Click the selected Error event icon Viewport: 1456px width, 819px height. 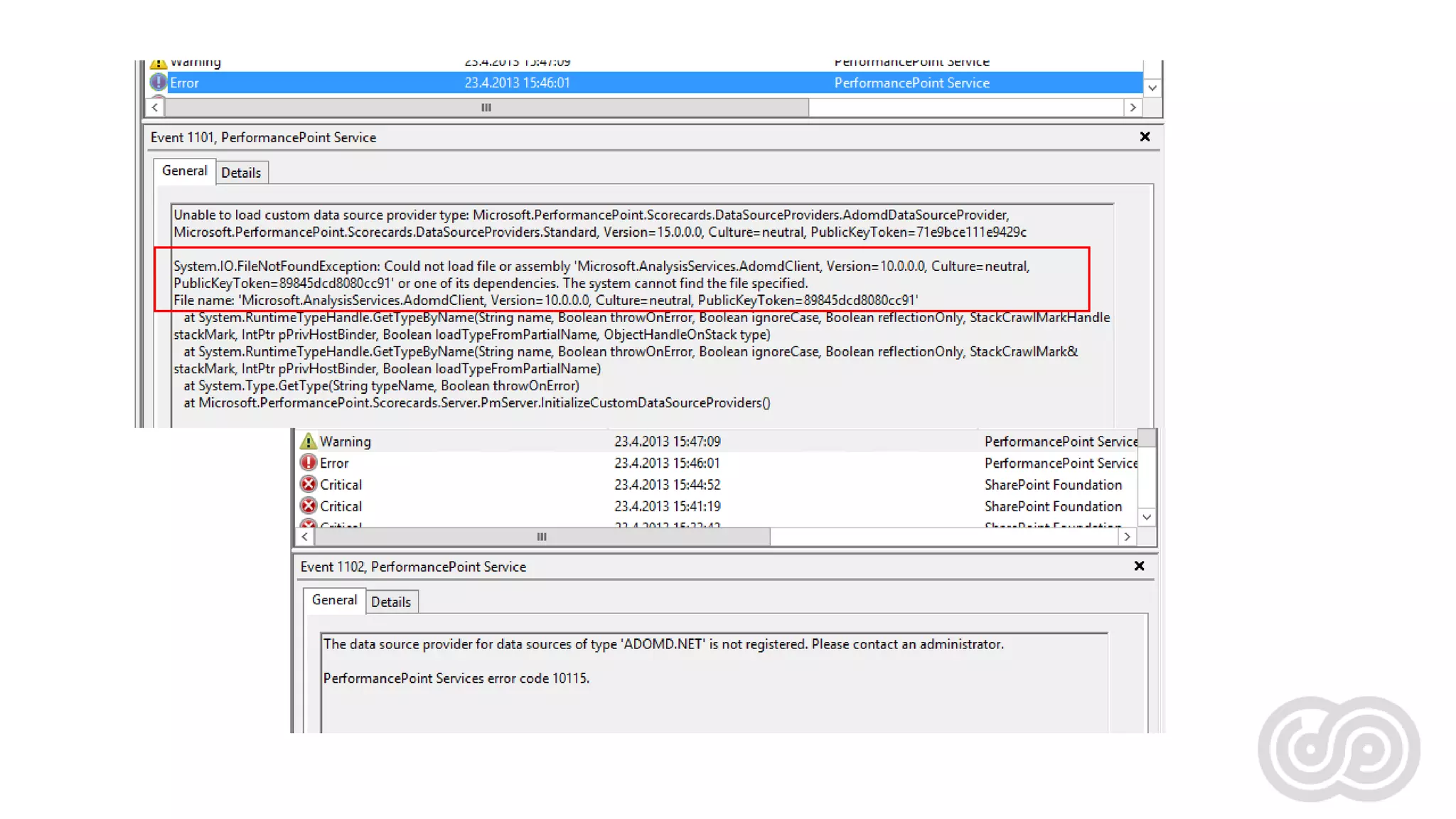158,82
